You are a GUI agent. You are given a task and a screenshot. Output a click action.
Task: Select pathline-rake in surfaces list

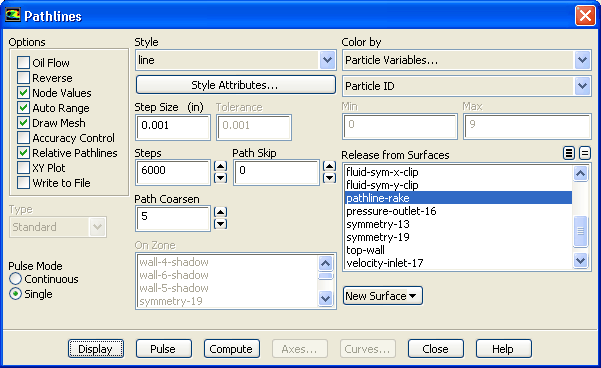tap(458, 198)
